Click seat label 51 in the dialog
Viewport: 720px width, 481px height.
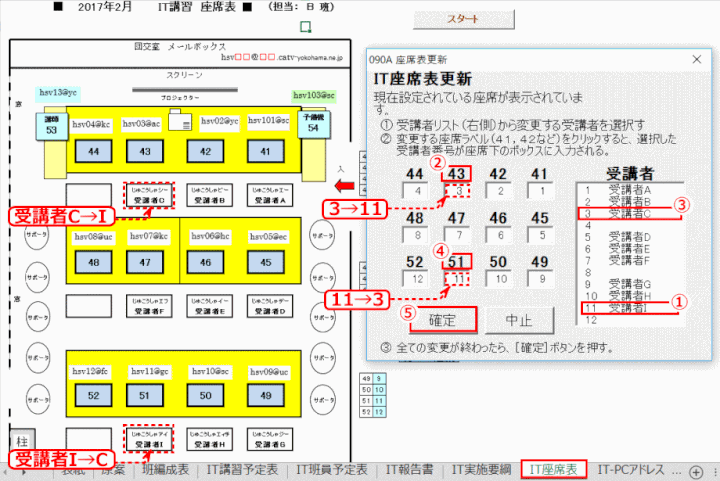[x=456, y=262]
